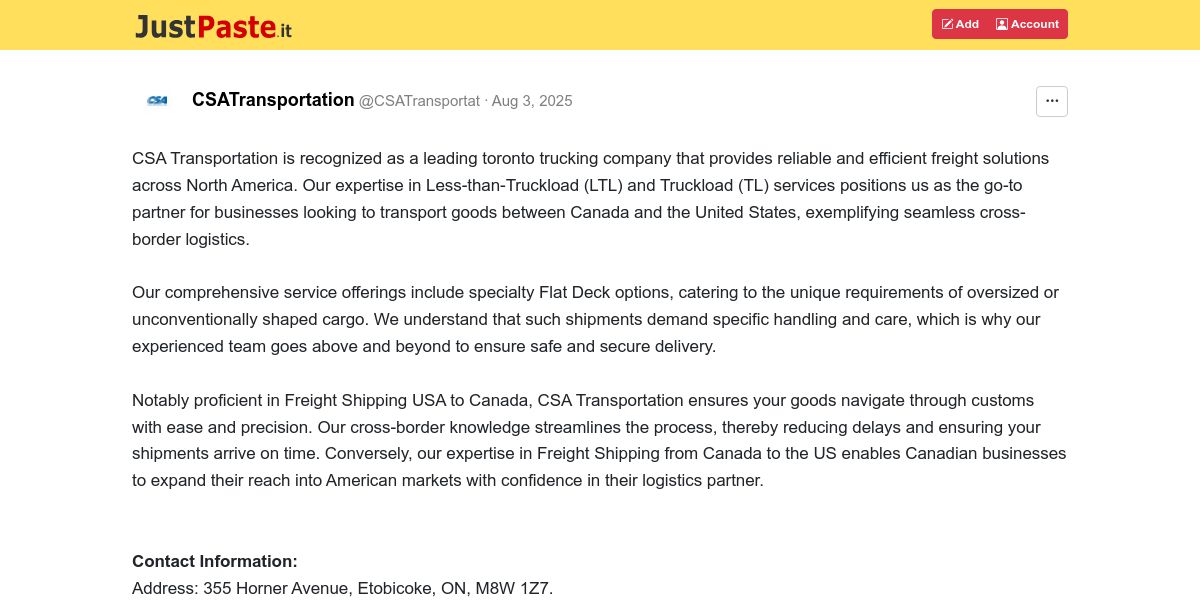The width and height of the screenshot is (1200, 600).
Task: Click the @CSATransportat handle
Action: point(419,101)
